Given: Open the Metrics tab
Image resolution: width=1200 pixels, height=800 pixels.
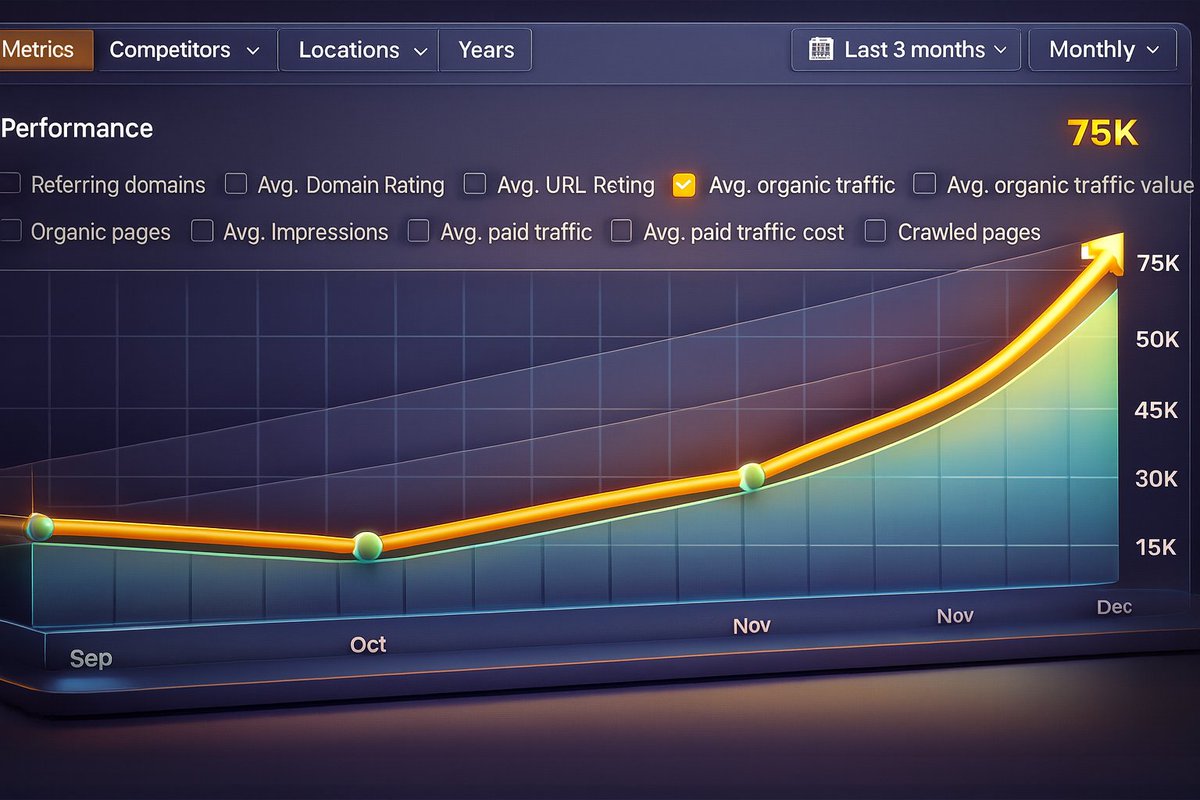Looking at the screenshot, I should pos(45,50).
